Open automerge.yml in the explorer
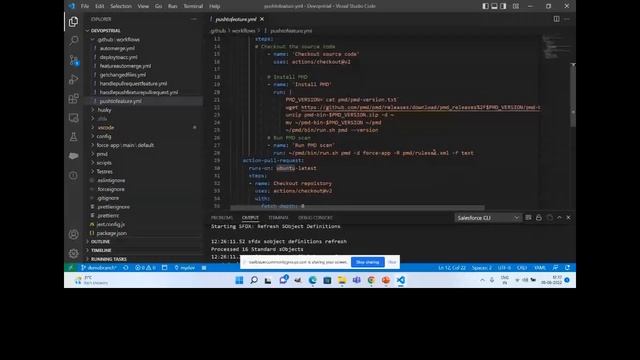640x360 pixels. click(x=117, y=48)
